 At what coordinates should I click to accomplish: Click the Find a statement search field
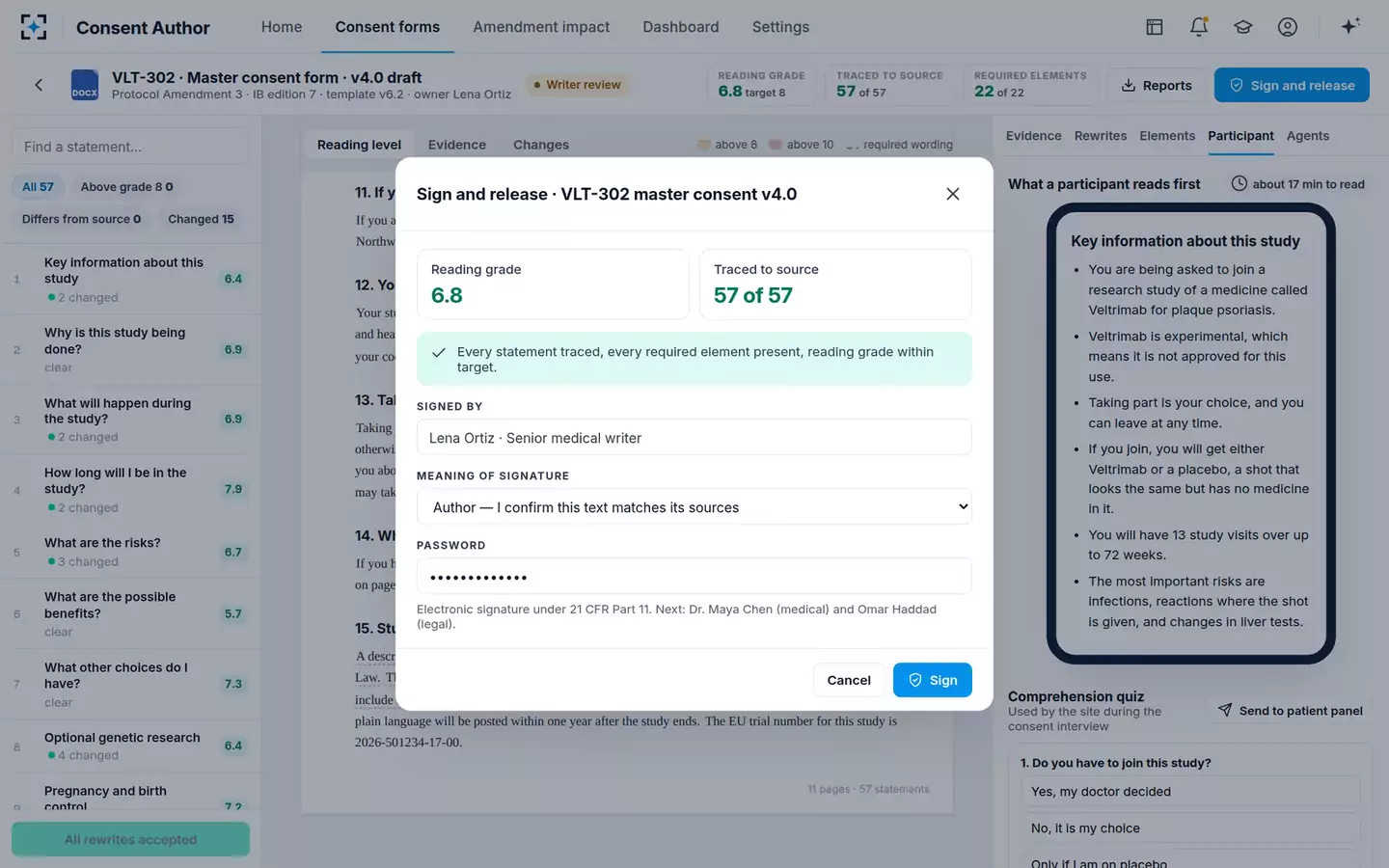[130, 147]
